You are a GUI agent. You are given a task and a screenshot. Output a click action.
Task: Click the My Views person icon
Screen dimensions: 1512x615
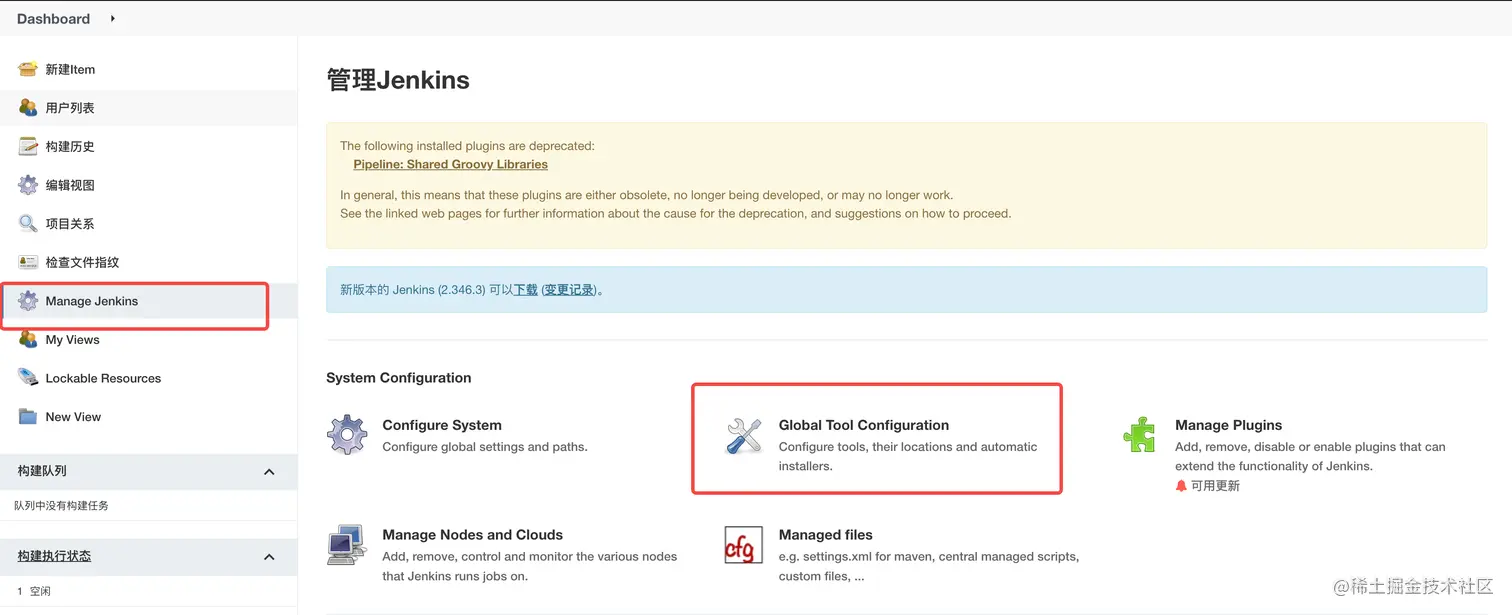pyautogui.click(x=28, y=339)
